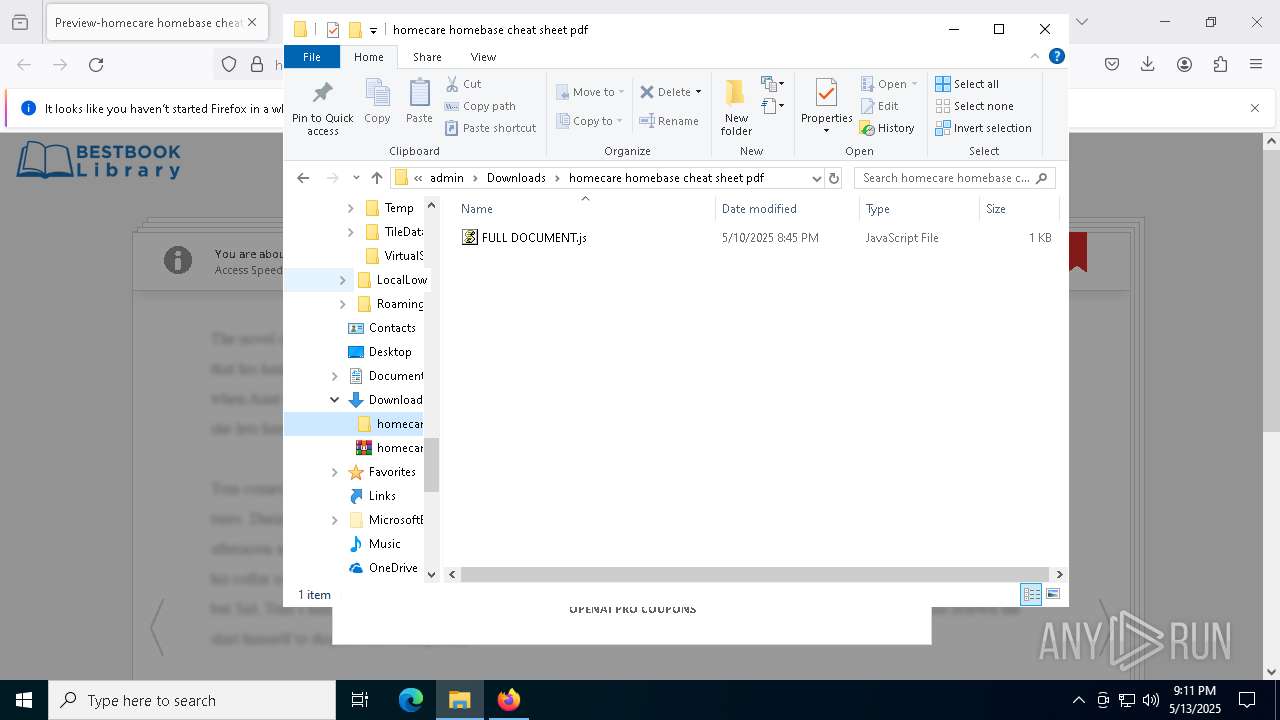Image resolution: width=1280 pixels, height=720 pixels.
Task: Open Properties in the ribbon
Action: pyautogui.click(x=826, y=107)
